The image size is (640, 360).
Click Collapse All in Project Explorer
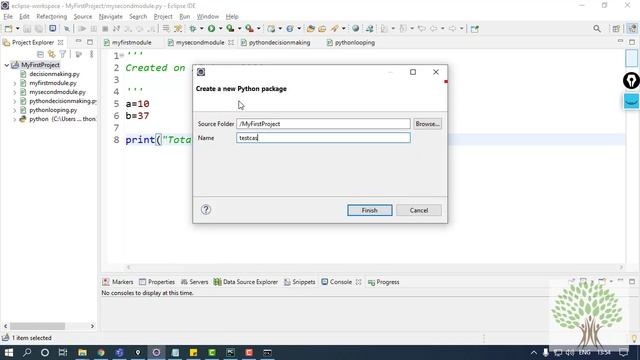tap(40, 54)
